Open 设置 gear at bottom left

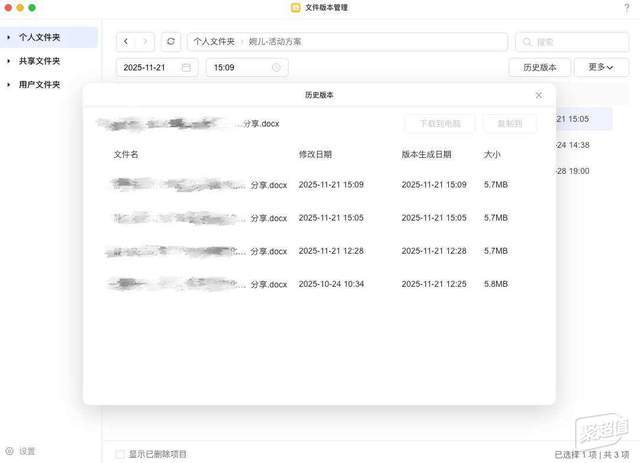pyautogui.click(x=10, y=451)
